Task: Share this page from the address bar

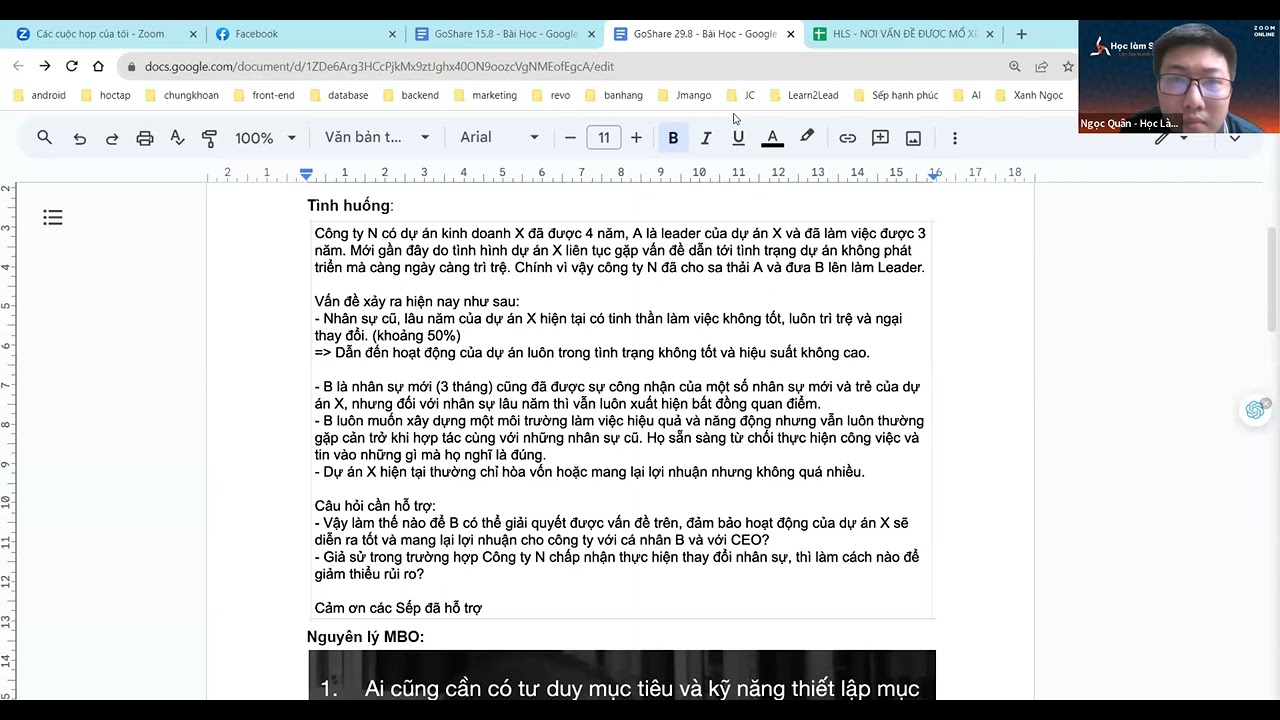Action: click(1041, 66)
